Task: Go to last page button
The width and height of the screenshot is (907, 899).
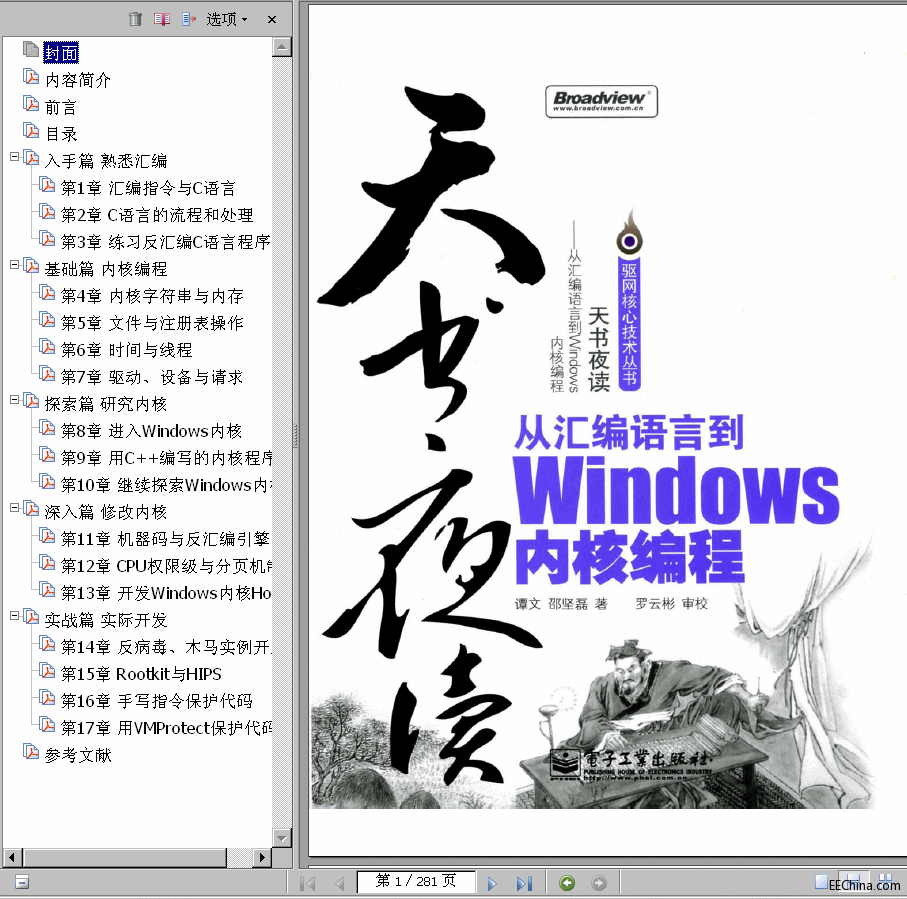Action: pos(524,883)
